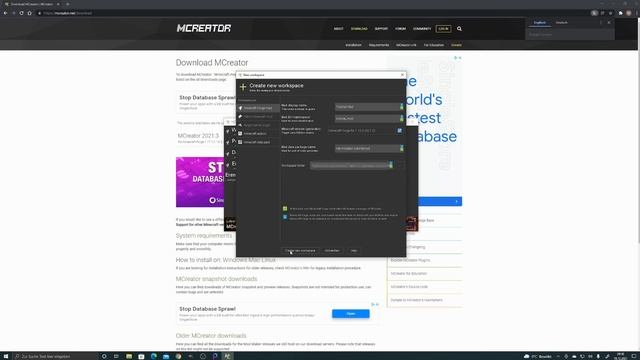This screenshot has width=640, height=360.
Task: Click the Open button in bottom ad
Action: (x=351, y=313)
